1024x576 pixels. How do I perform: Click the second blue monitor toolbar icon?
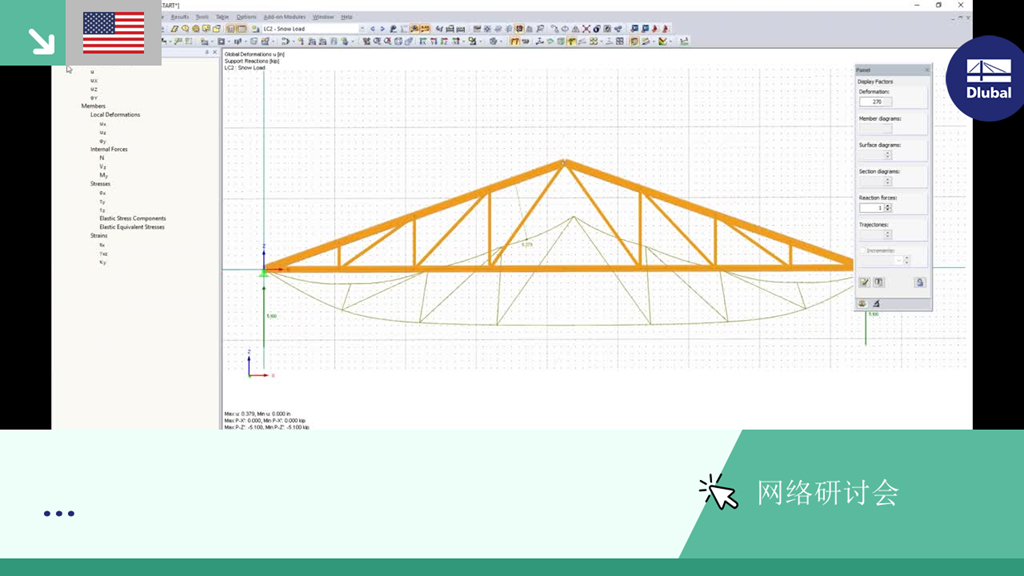645,29
